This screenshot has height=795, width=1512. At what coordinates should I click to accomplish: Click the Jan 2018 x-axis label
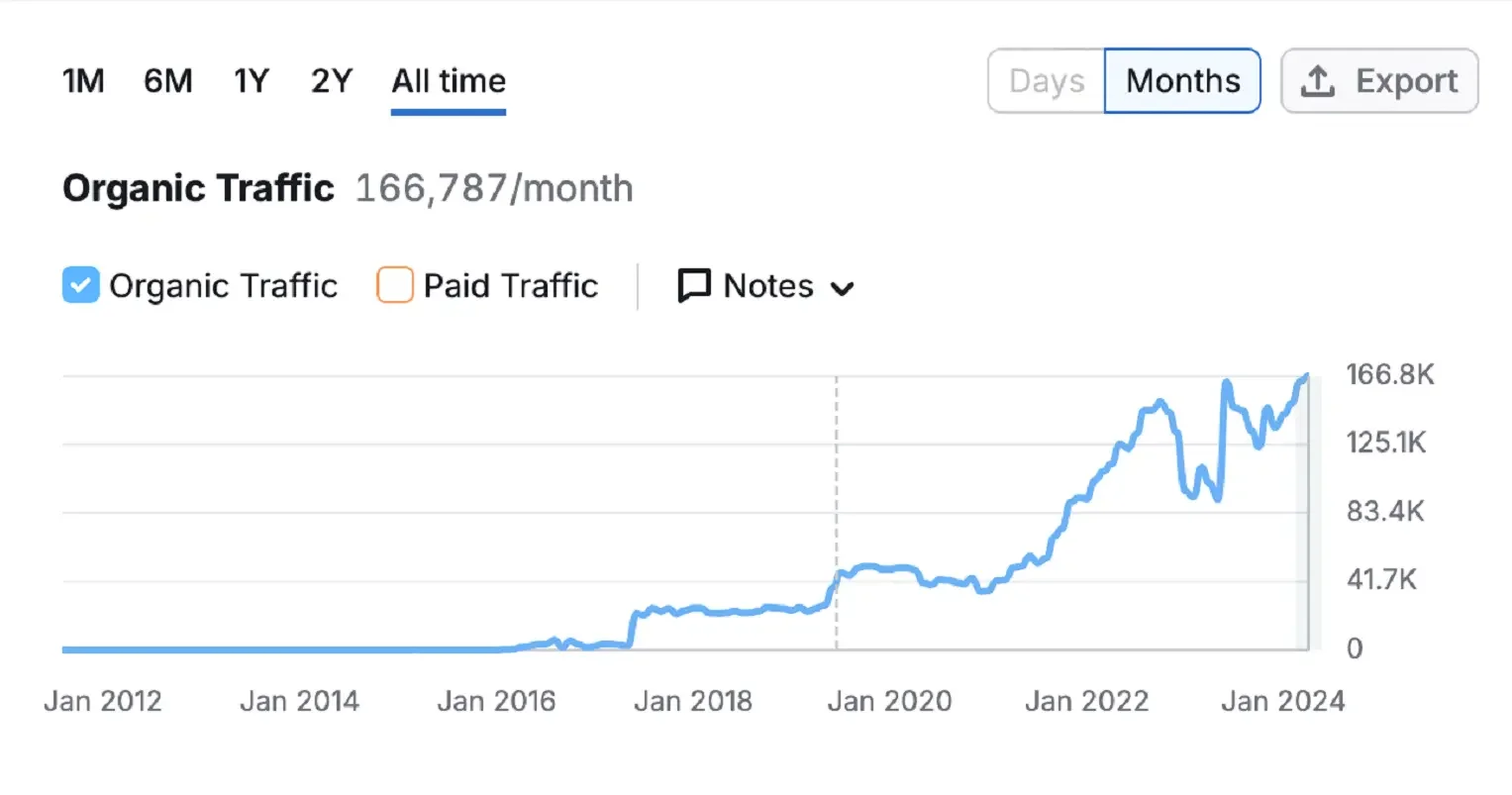(x=693, y=701)
